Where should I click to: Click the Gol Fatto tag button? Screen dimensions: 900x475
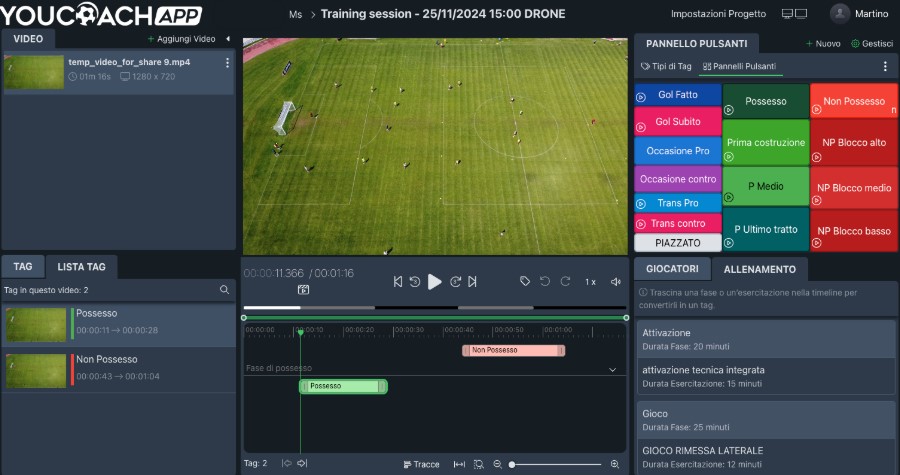[x=678, y=95]
